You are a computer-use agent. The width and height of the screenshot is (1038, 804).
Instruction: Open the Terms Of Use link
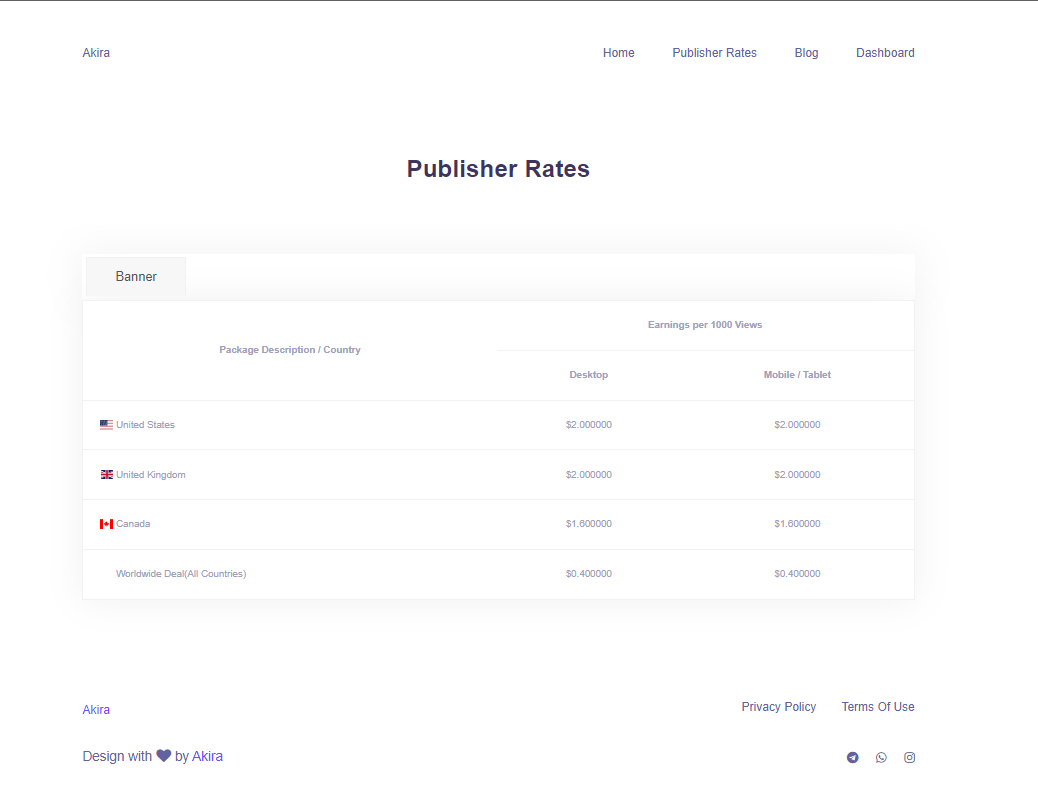coord(877,707)
